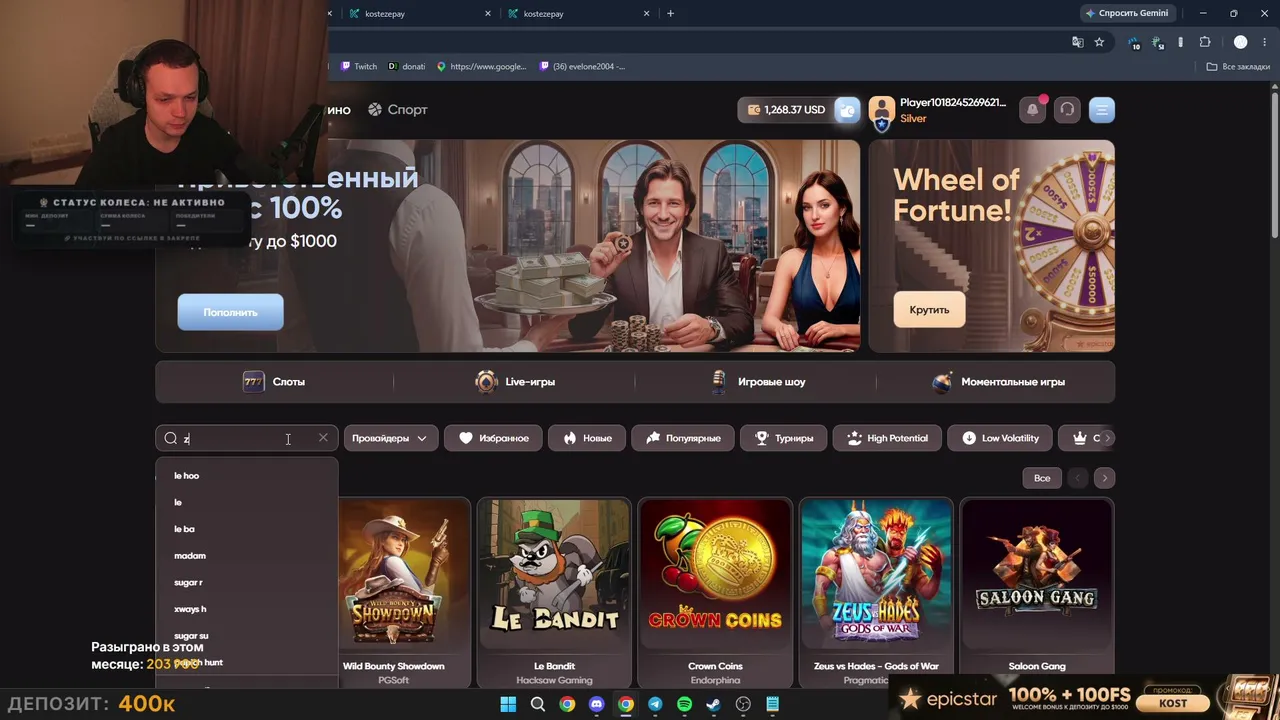Click the Крутить wheel button
1280x720 pixels.
929,310
